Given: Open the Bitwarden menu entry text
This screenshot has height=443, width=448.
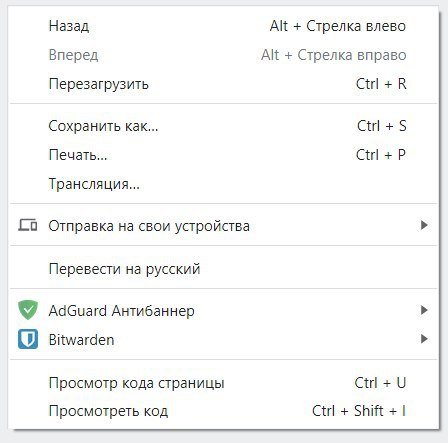Looking at the screenshot, I should pyautogui.click(x=81, y=340).
